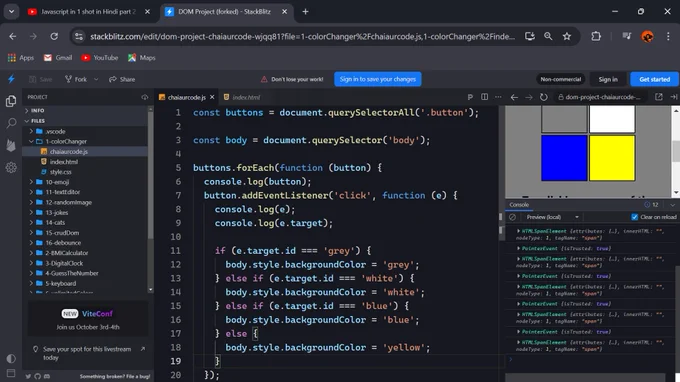Image resolution: width=680 pixels, height=382 pixels.
Task: Click the Prettier format icon in editor toolbar
Action: pos(470,97)
